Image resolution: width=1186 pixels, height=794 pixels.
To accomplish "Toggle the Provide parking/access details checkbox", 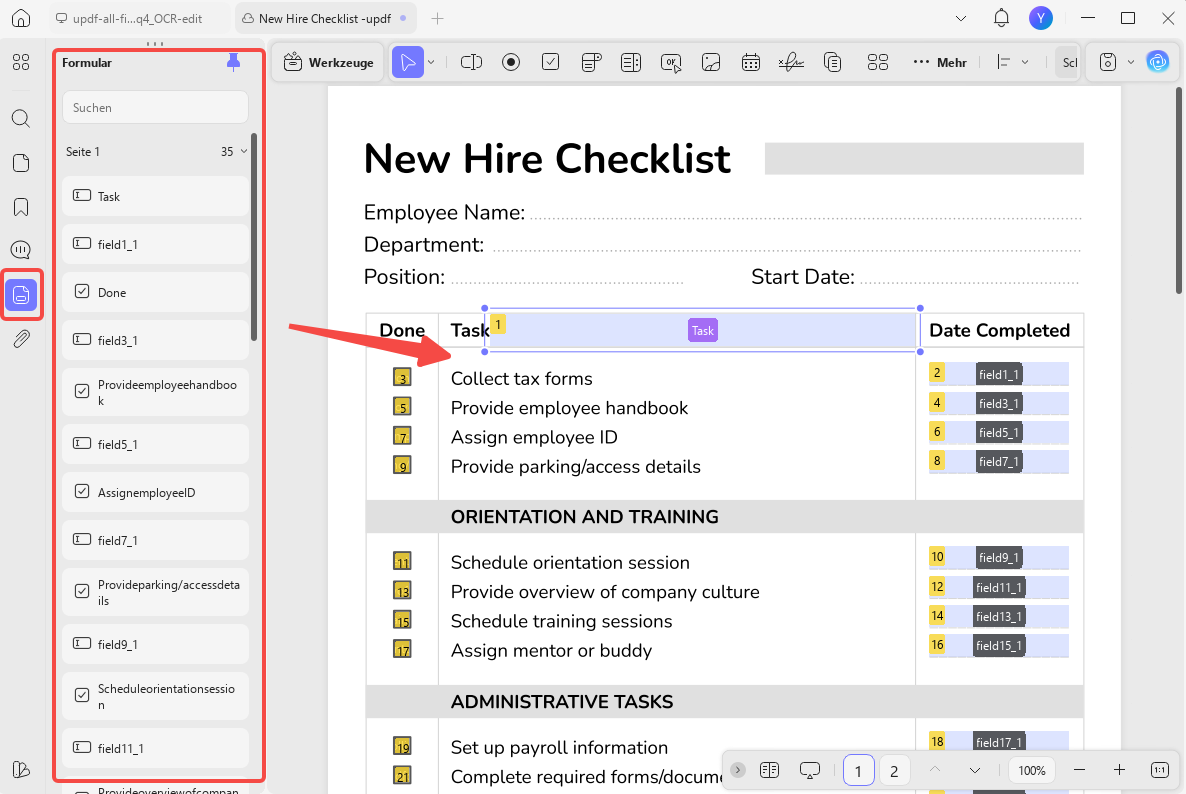I will pyautogui.click(x=402, y=465).
